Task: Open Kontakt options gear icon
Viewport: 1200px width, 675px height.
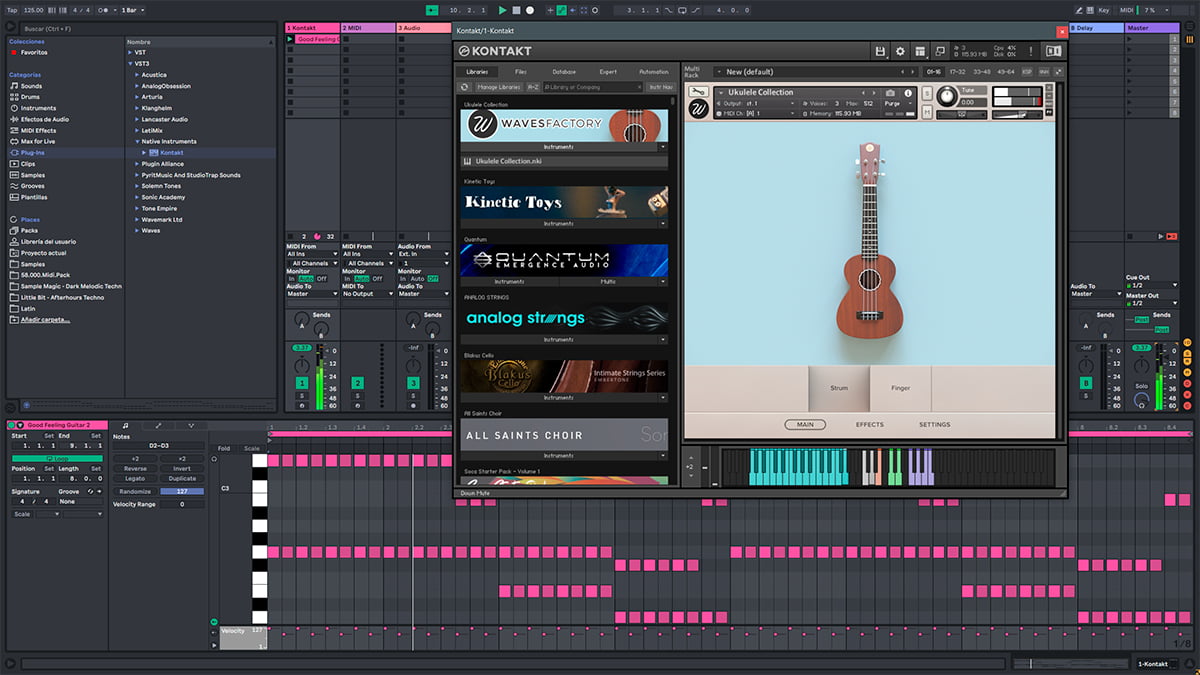Action: (x=900, y=51)
